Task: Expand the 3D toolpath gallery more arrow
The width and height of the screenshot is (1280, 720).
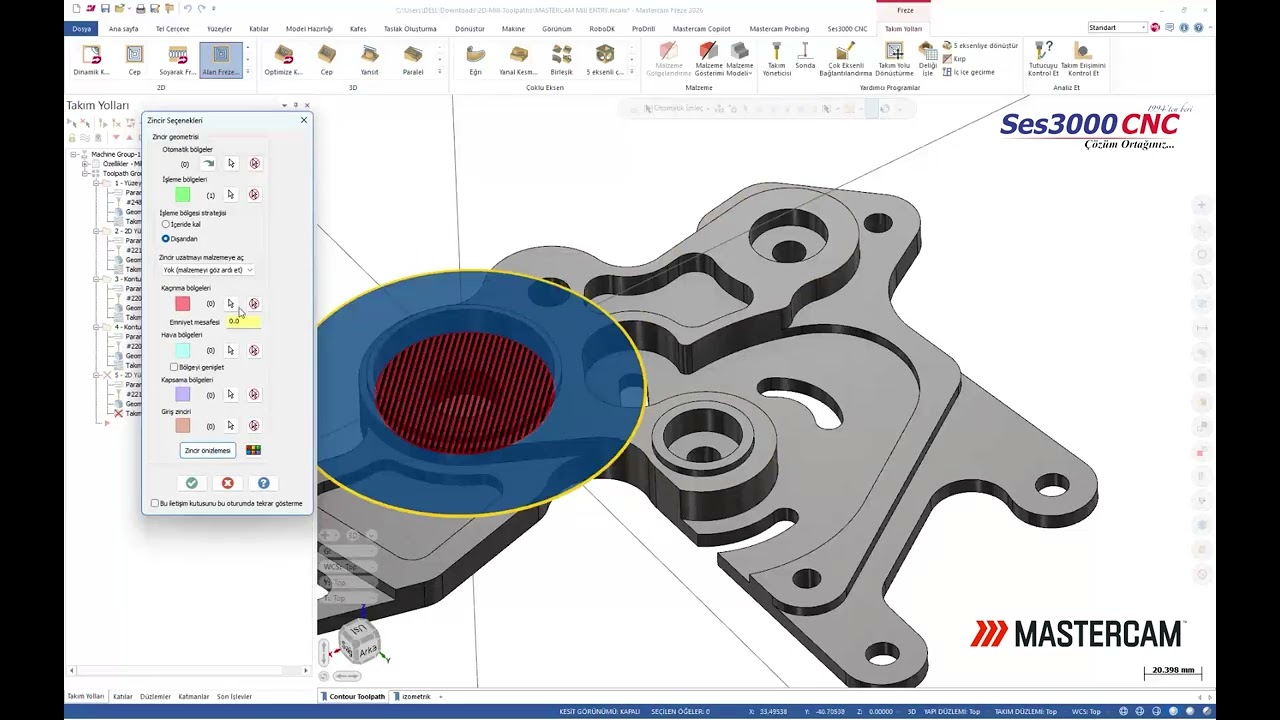Action: pyautogui.click(x=441, y=72)
